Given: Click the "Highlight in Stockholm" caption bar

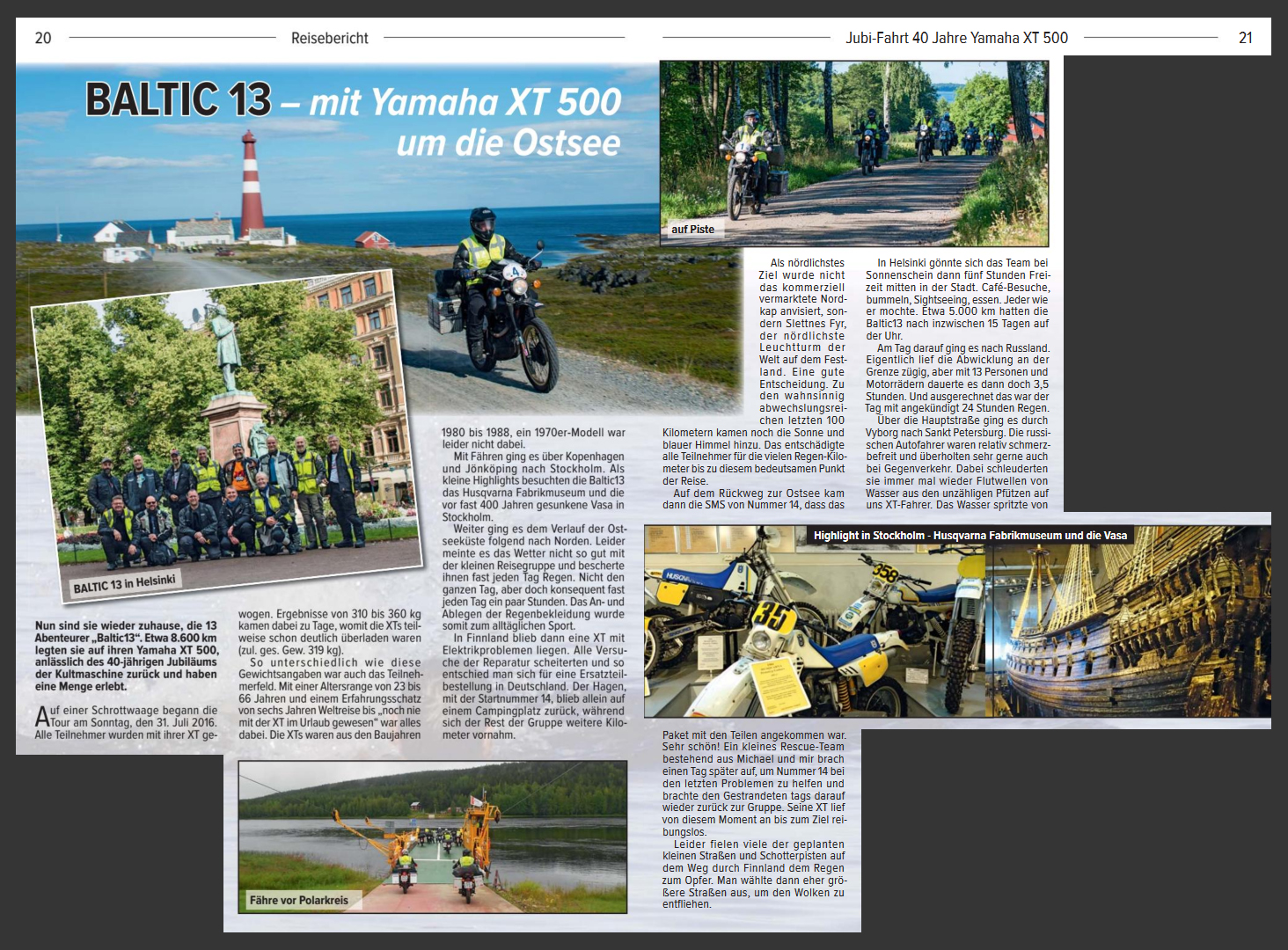Looking at the screenshot, I should (970, 536).
